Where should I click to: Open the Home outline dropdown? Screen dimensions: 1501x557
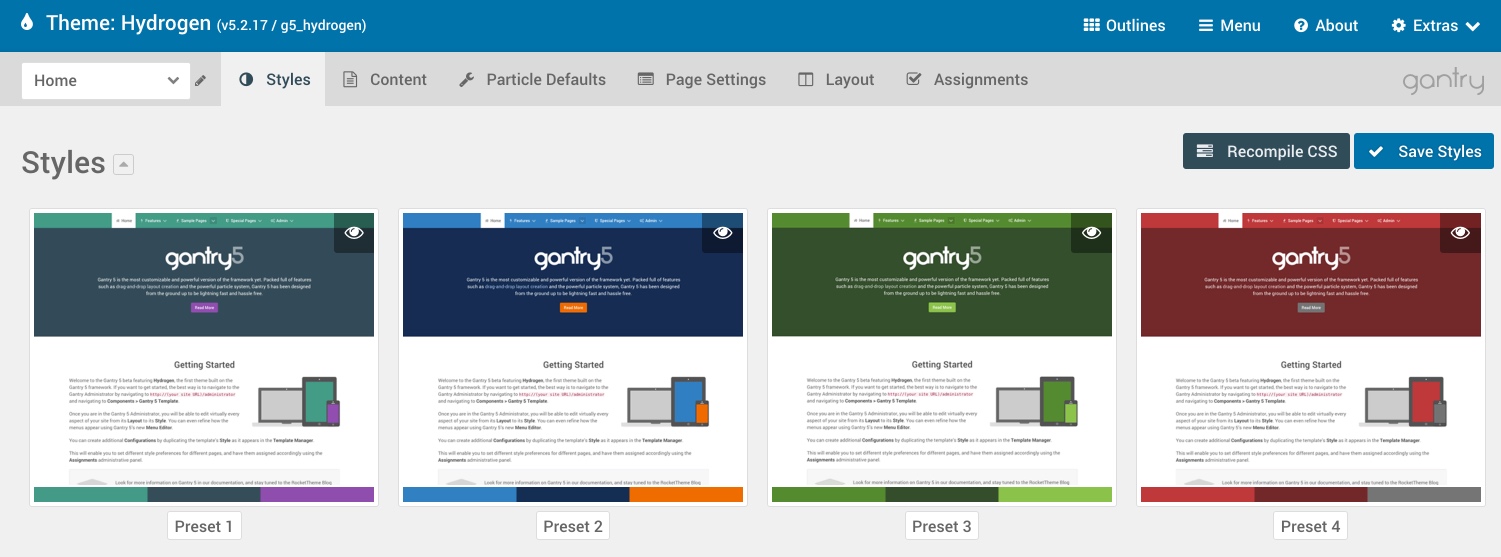coord(105,81)
